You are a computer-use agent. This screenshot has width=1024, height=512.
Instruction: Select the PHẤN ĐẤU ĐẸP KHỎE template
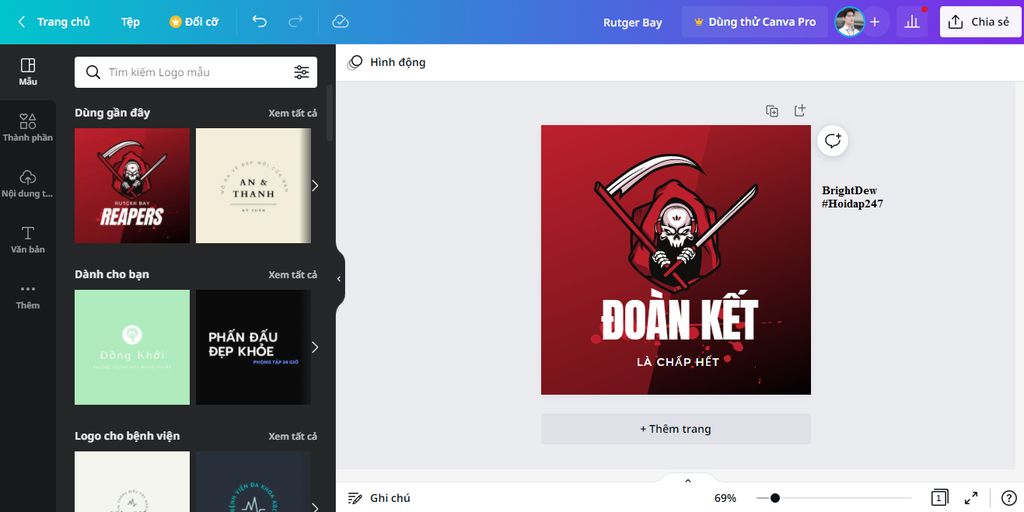click(x=253, y=347)
